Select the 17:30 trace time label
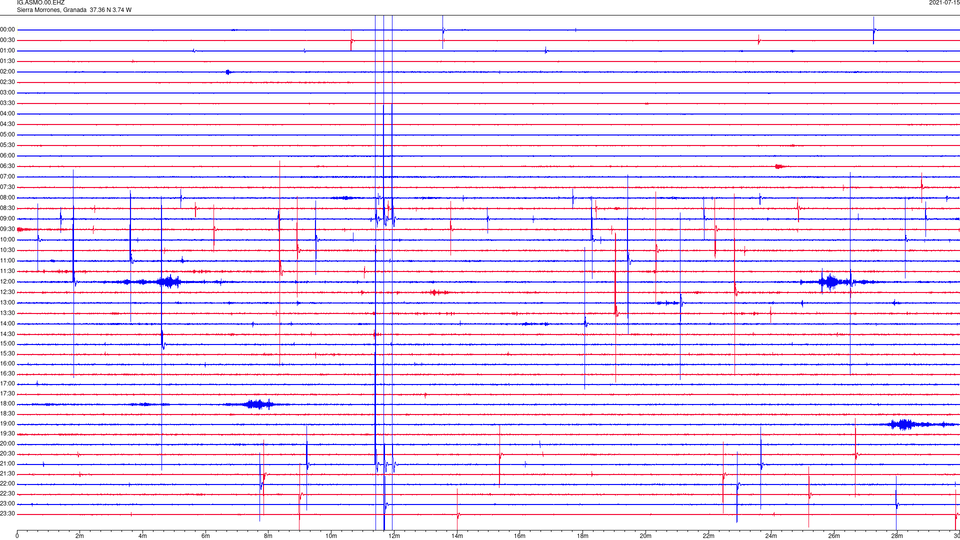The width and height of the screenshot is (960, 540). 8,394
